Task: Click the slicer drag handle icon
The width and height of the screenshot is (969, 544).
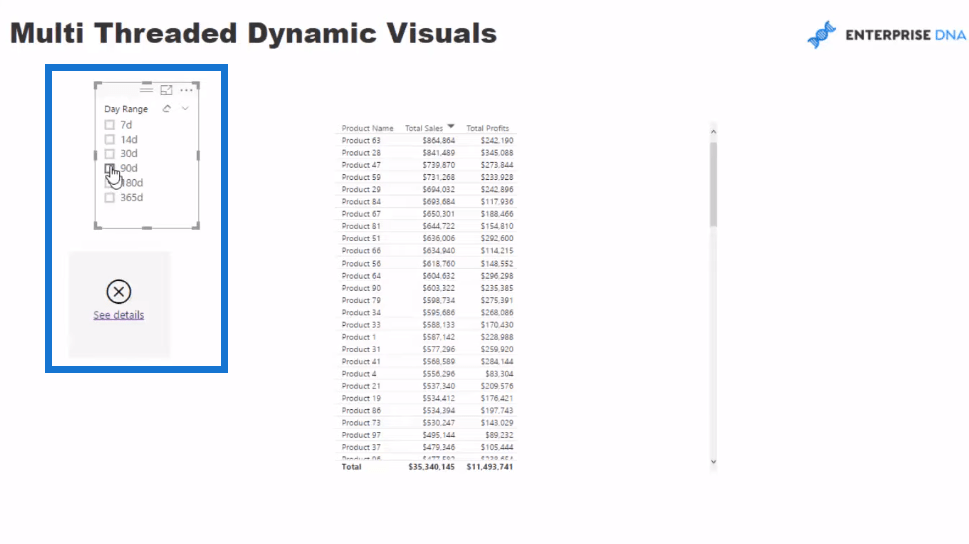Action: 146,90
